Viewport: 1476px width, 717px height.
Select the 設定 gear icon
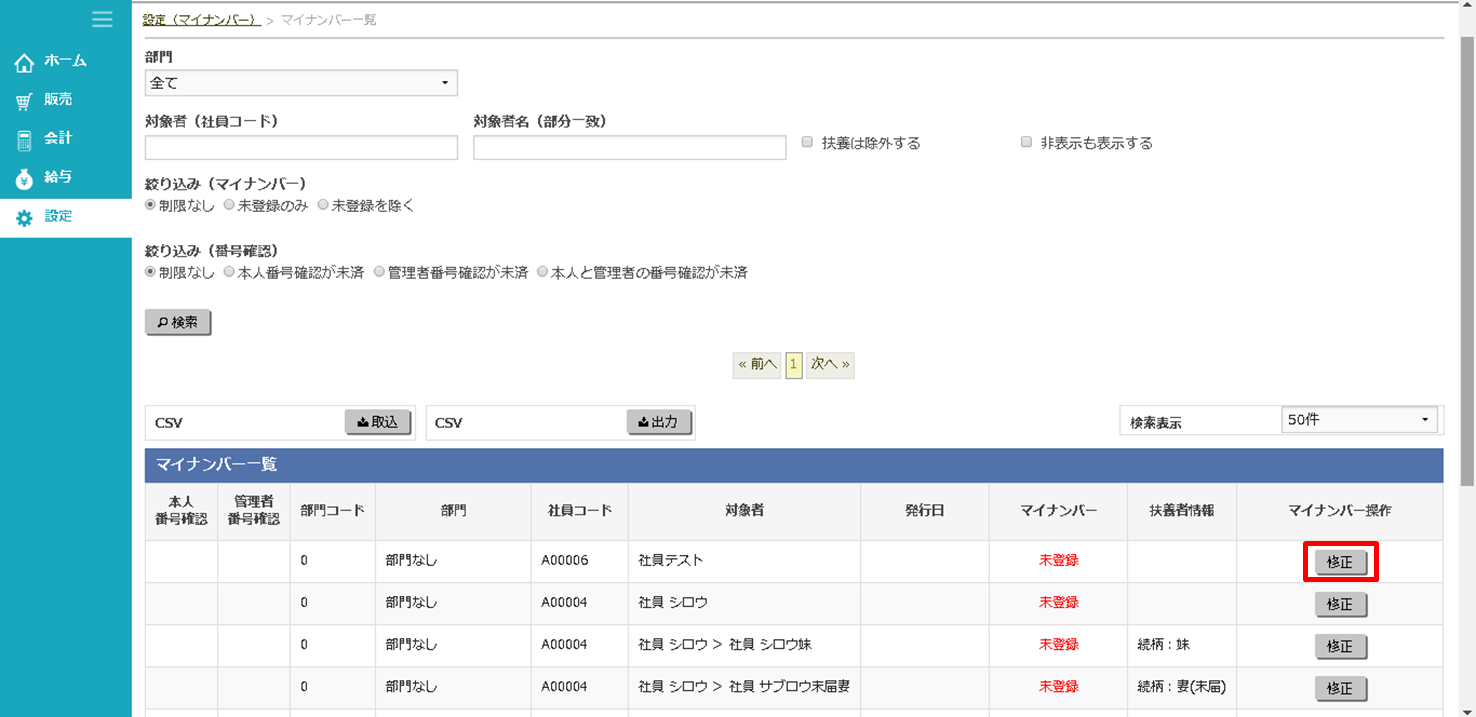point(24,217)
